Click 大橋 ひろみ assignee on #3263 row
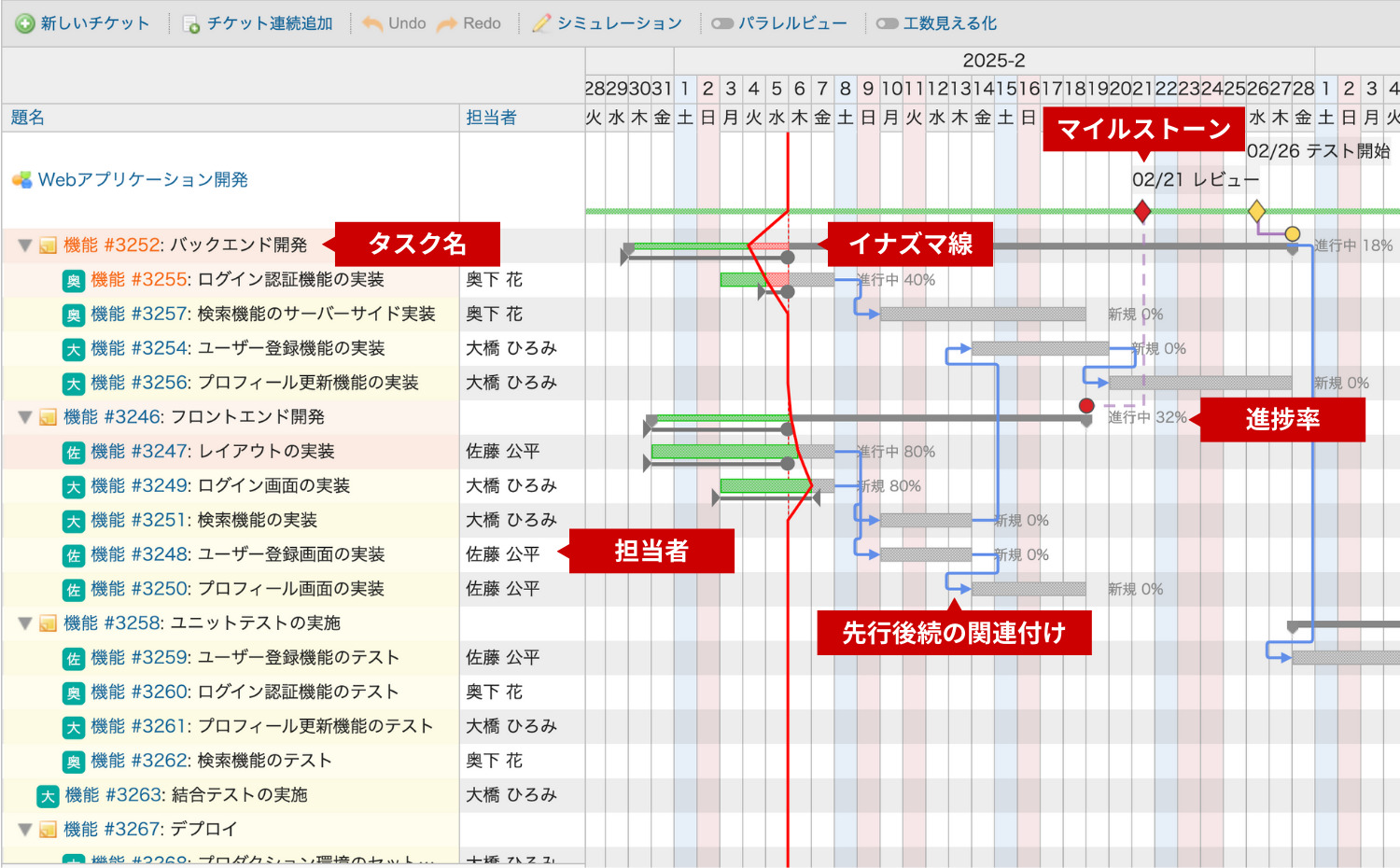Screen dimensions: 1400x868 511,794
